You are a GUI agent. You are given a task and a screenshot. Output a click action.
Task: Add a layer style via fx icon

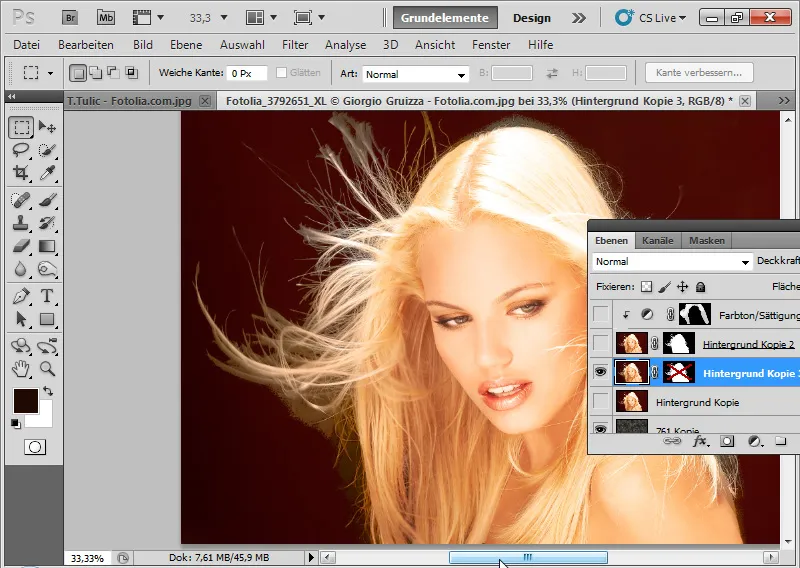point(700,441)
